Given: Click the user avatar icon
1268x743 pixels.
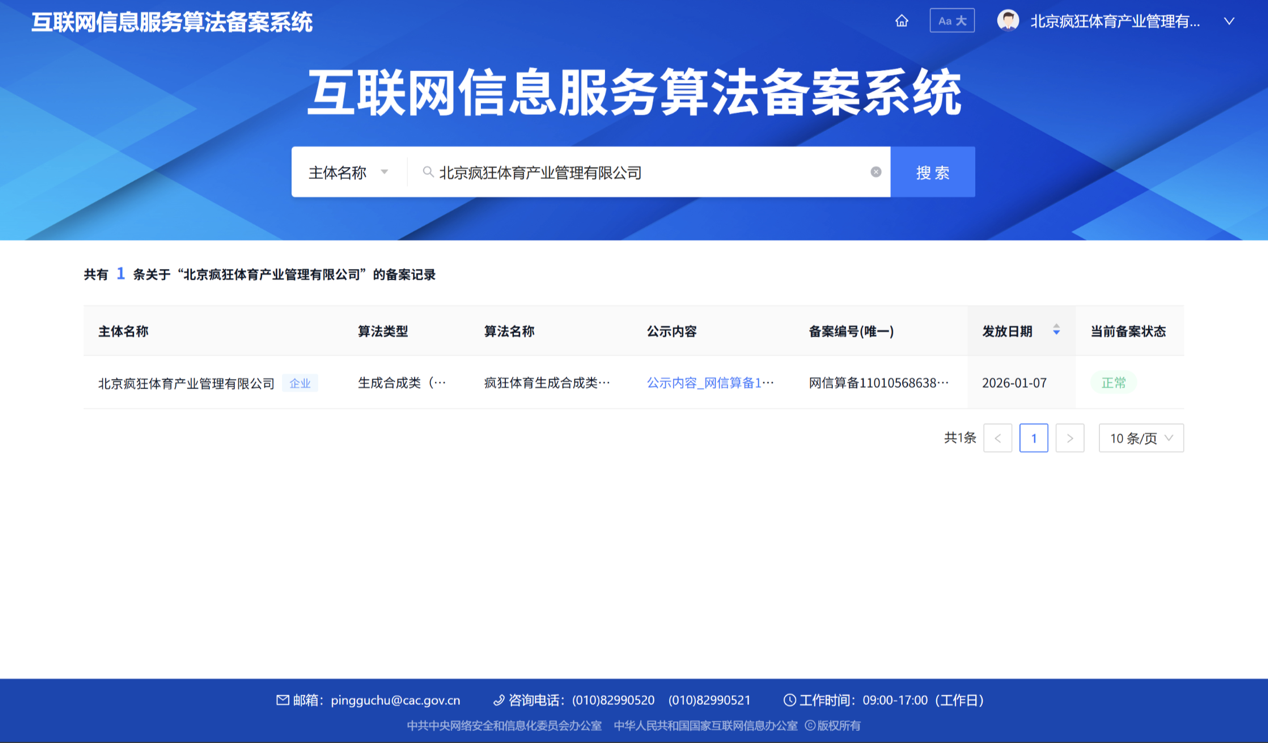Looking at the screenshot, I should [1008, 21].
